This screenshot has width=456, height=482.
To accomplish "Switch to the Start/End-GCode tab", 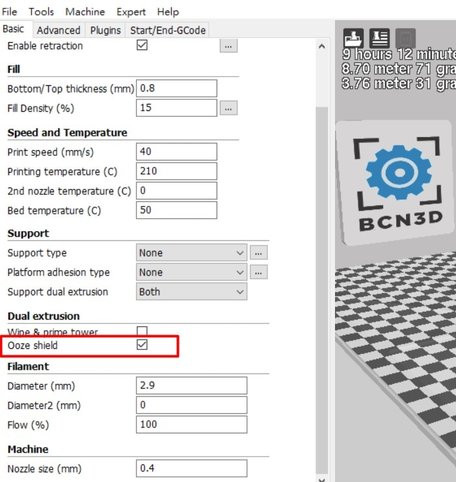I will 168,30.
